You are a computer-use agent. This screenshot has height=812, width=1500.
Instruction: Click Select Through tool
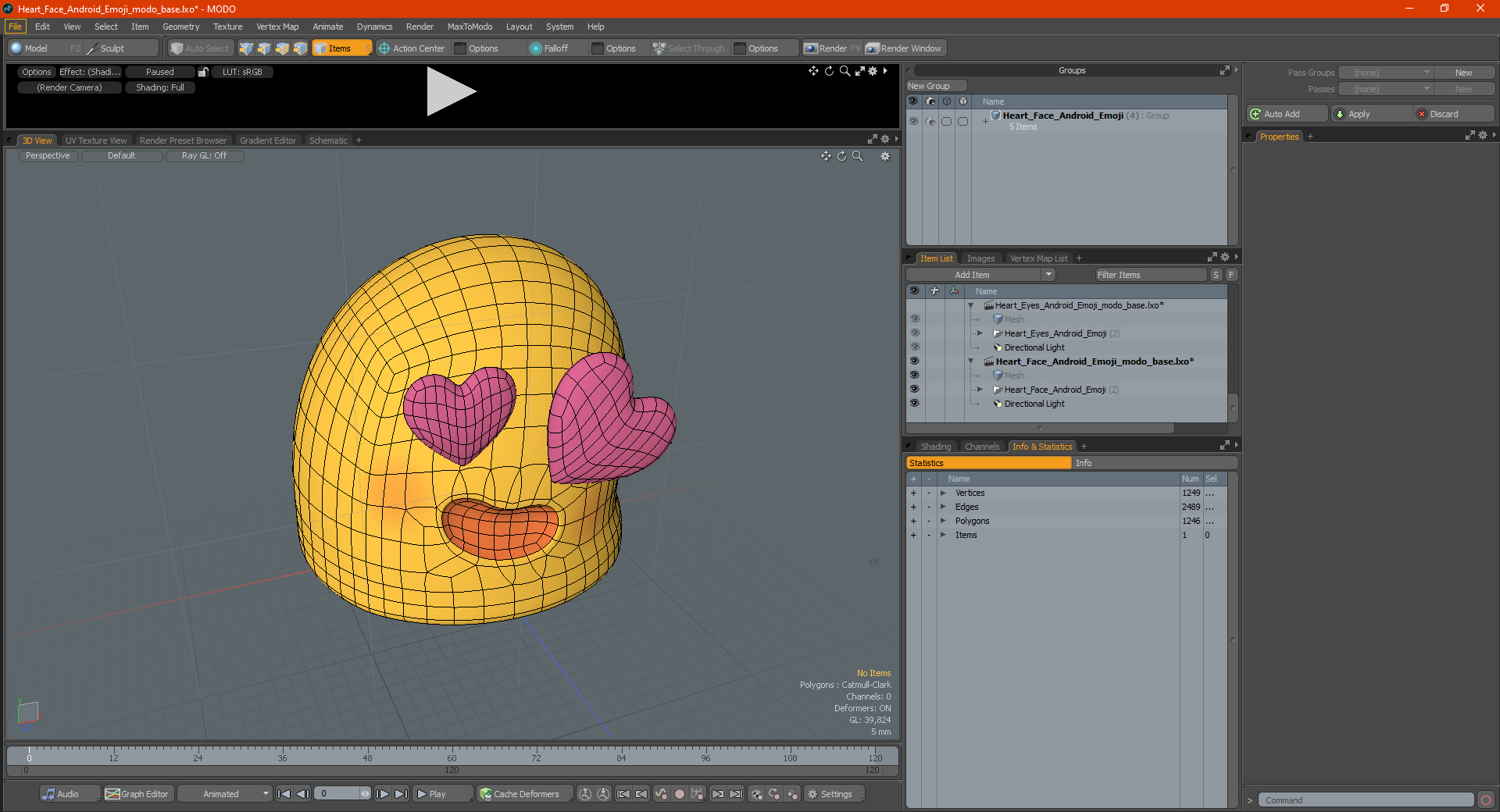(x=689, y=48)
